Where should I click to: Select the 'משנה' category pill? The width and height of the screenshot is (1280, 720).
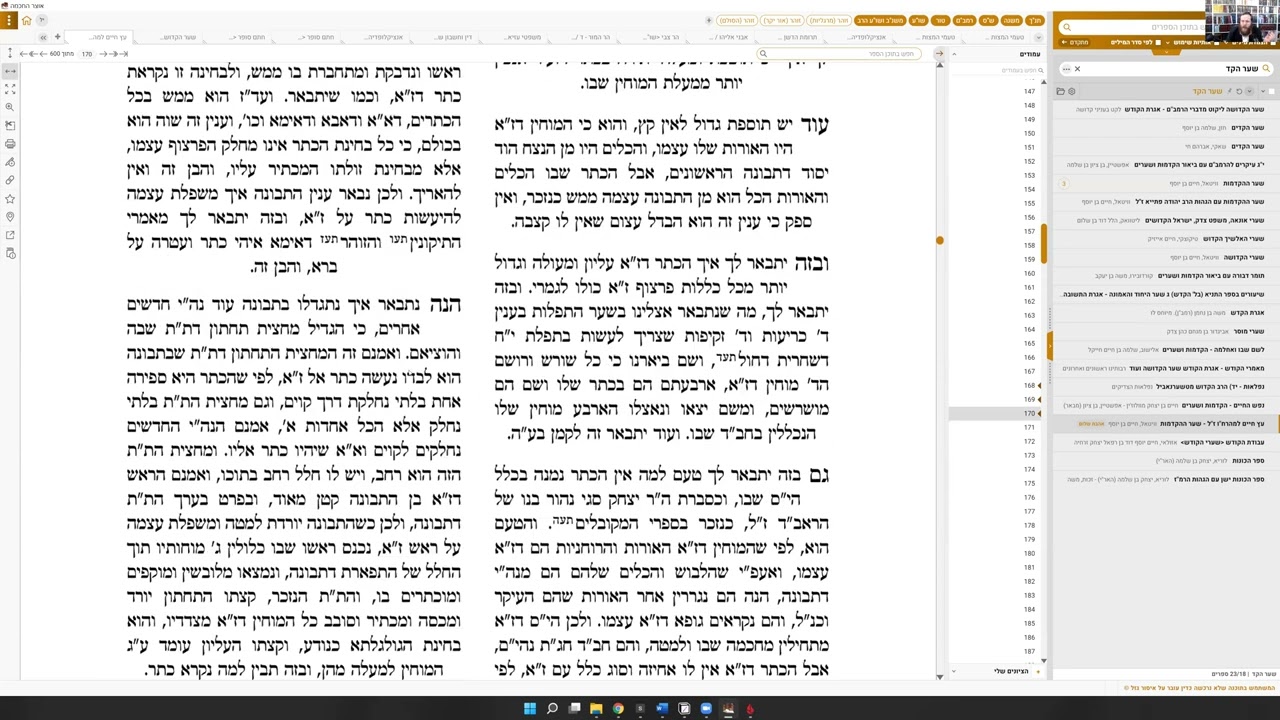[x=1012, y=20]
